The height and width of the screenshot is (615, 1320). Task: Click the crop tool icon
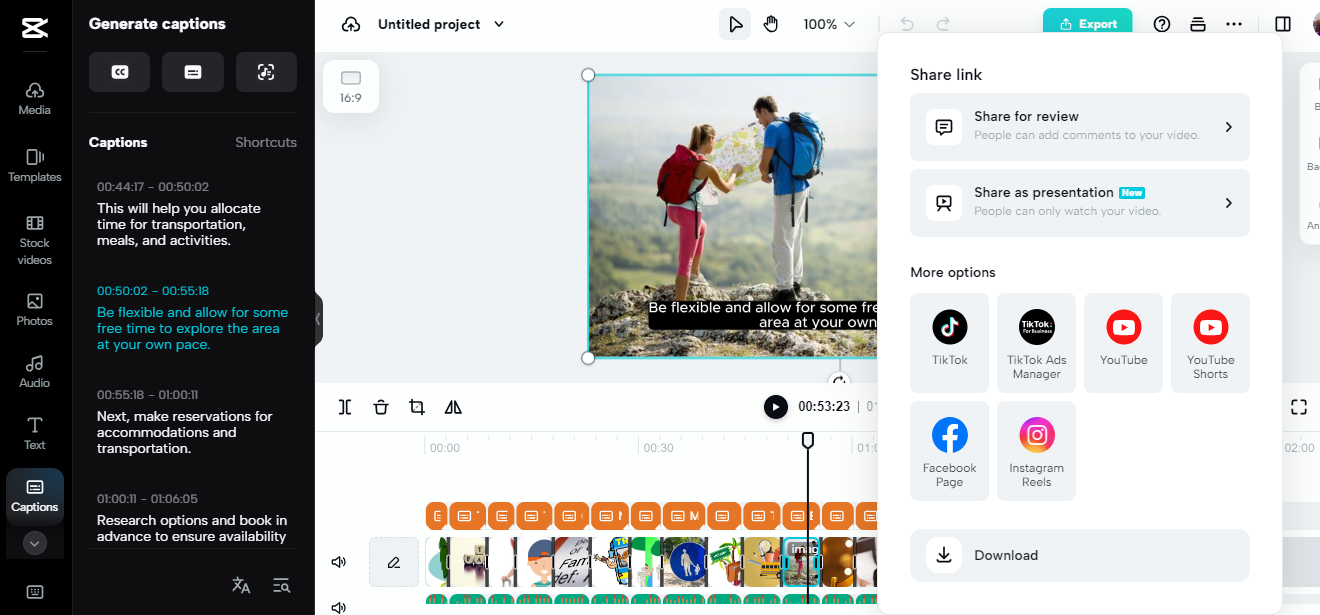coord(417,407)
